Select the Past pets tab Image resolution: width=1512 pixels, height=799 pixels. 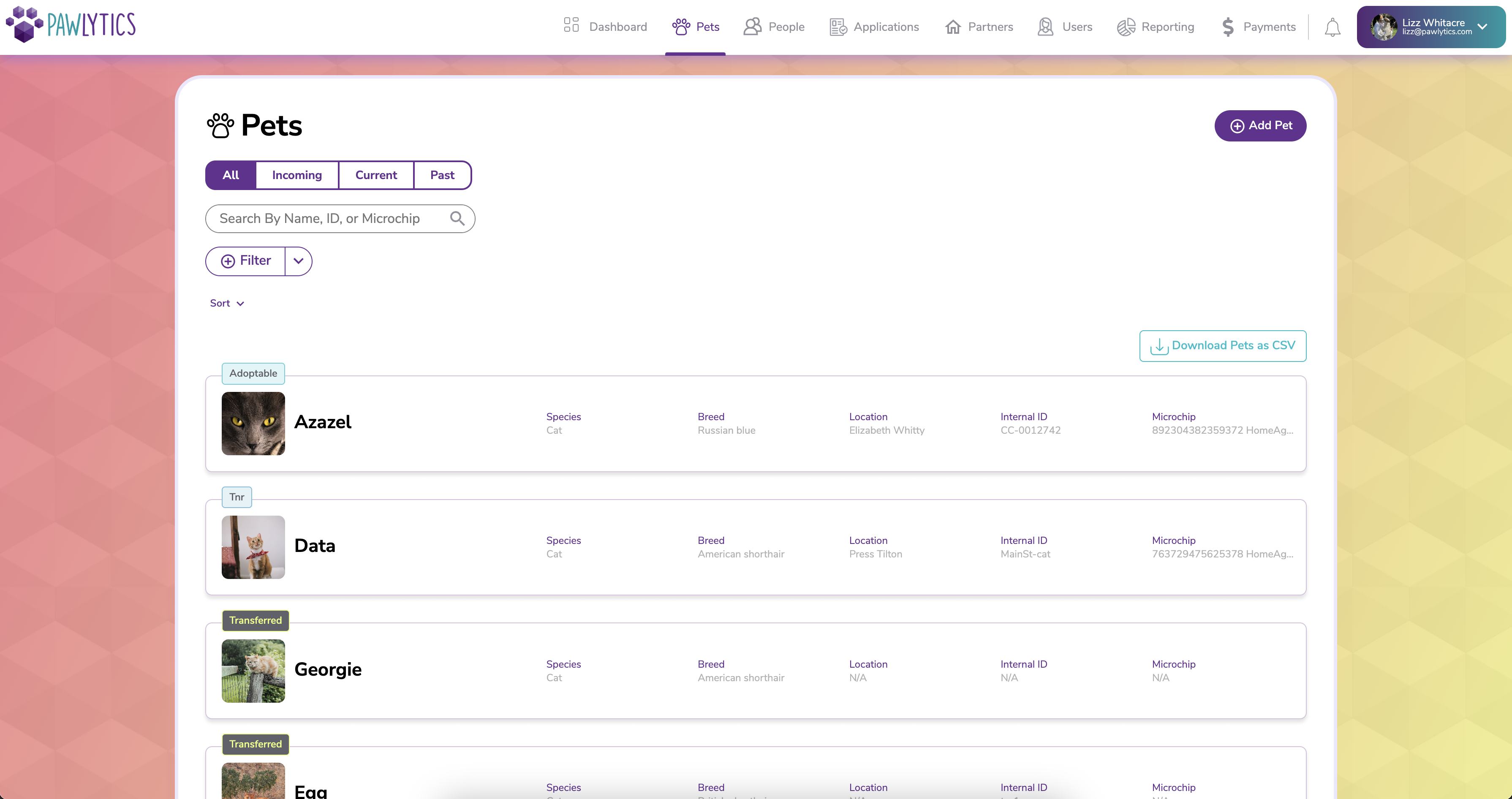click(x=441, y=175)
